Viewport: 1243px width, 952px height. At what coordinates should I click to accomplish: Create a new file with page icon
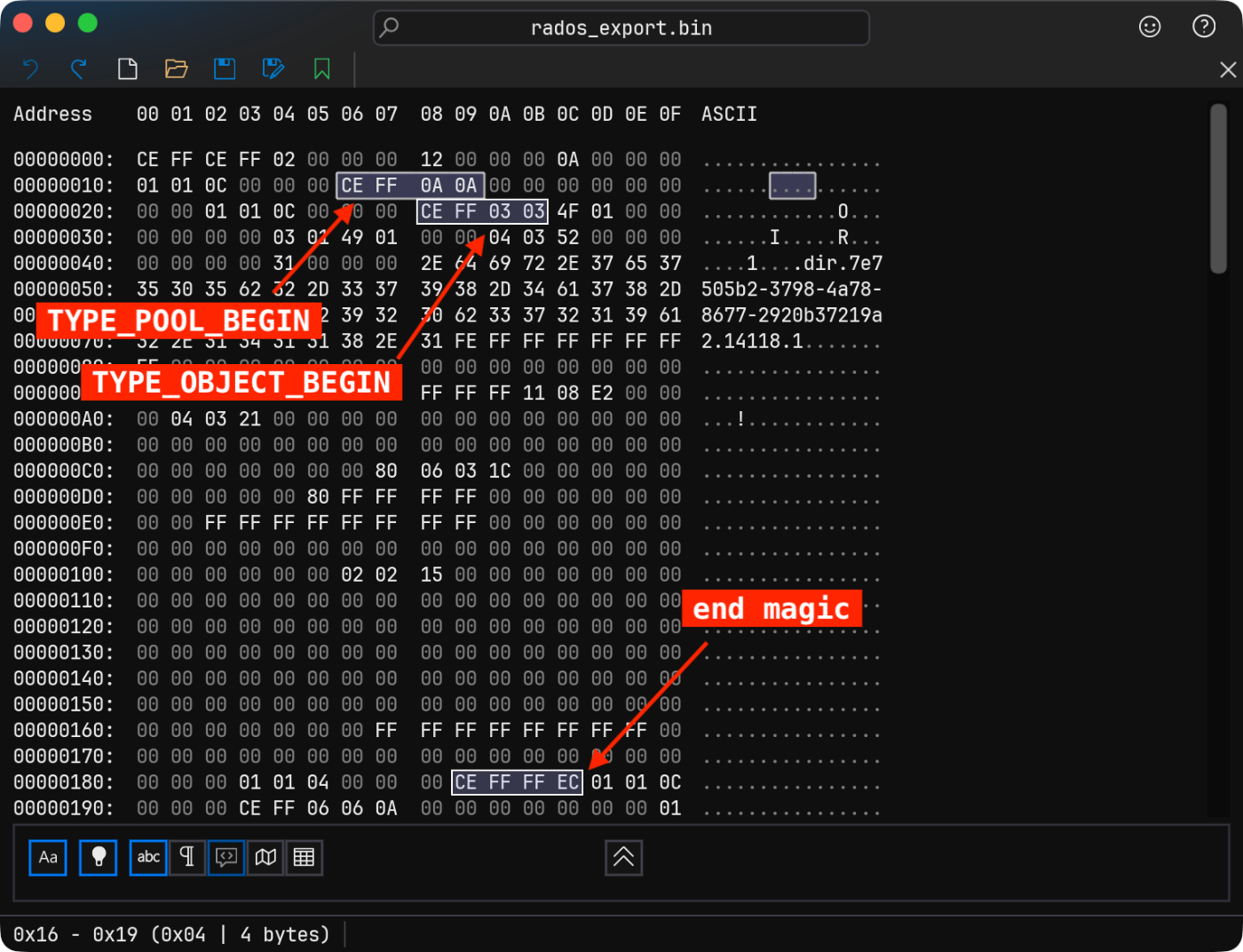pos(128,69)
